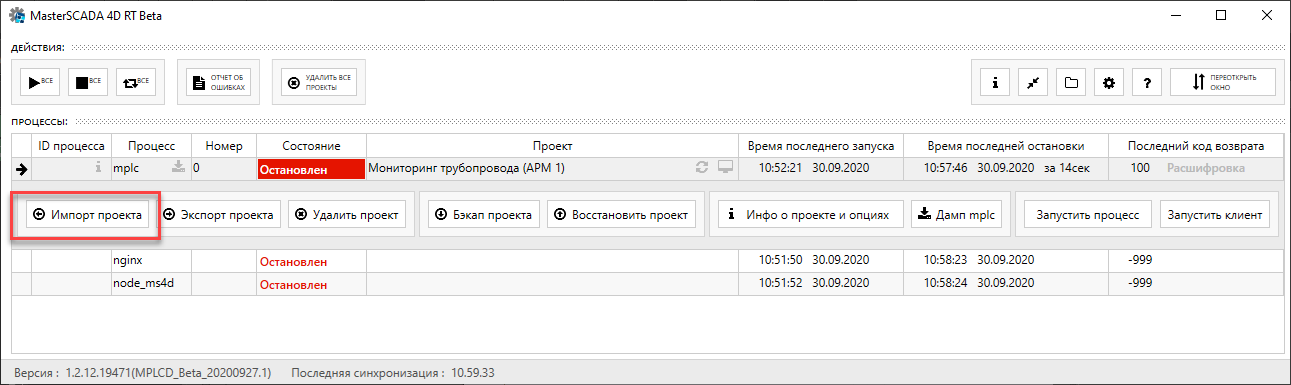The height and width of the screenshot is (385, 1291).
Task: Click Состояние column header
Action: pos(311,146)
